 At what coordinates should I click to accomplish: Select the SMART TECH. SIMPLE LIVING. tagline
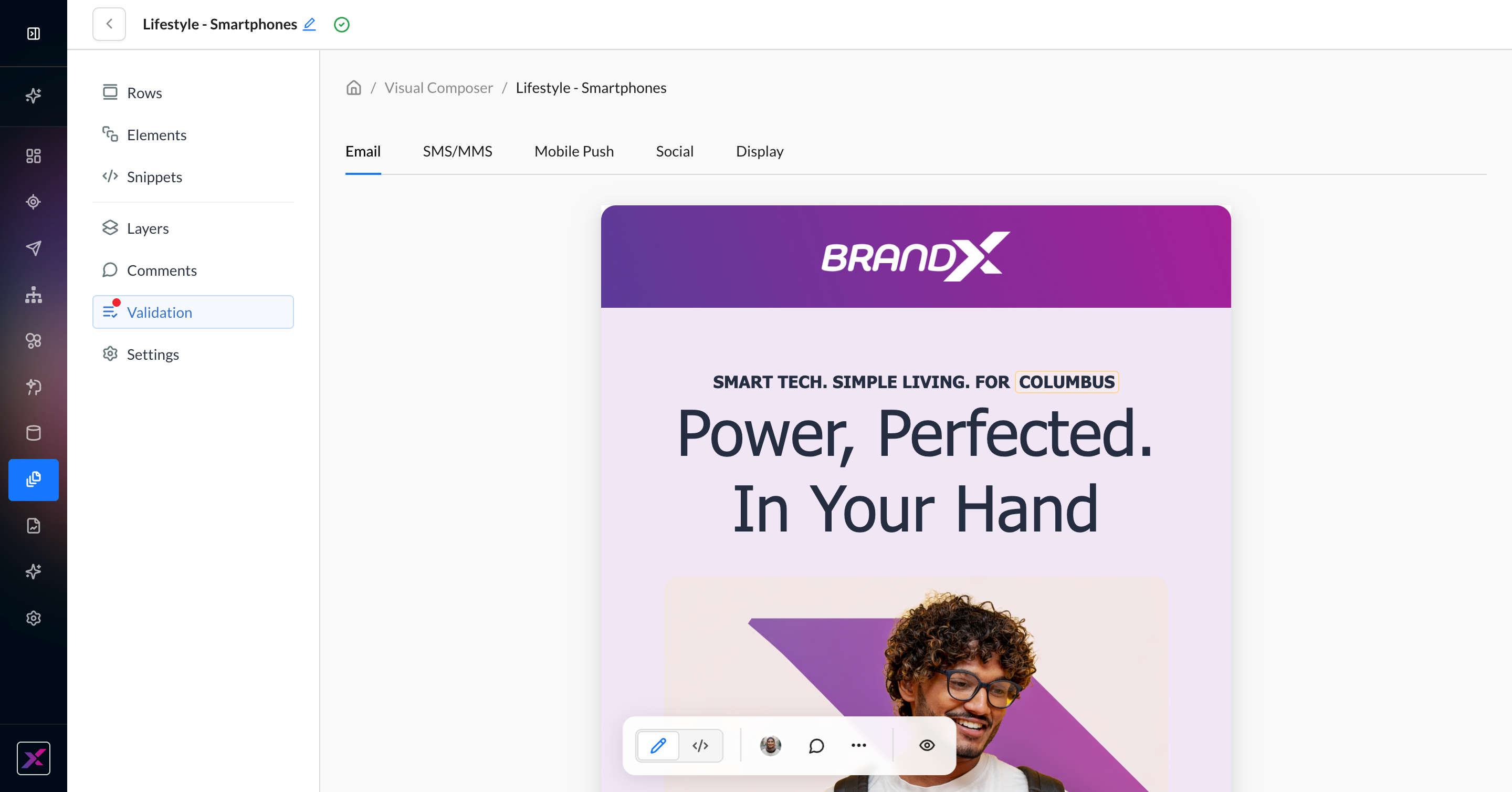click(x=841, y=382)
